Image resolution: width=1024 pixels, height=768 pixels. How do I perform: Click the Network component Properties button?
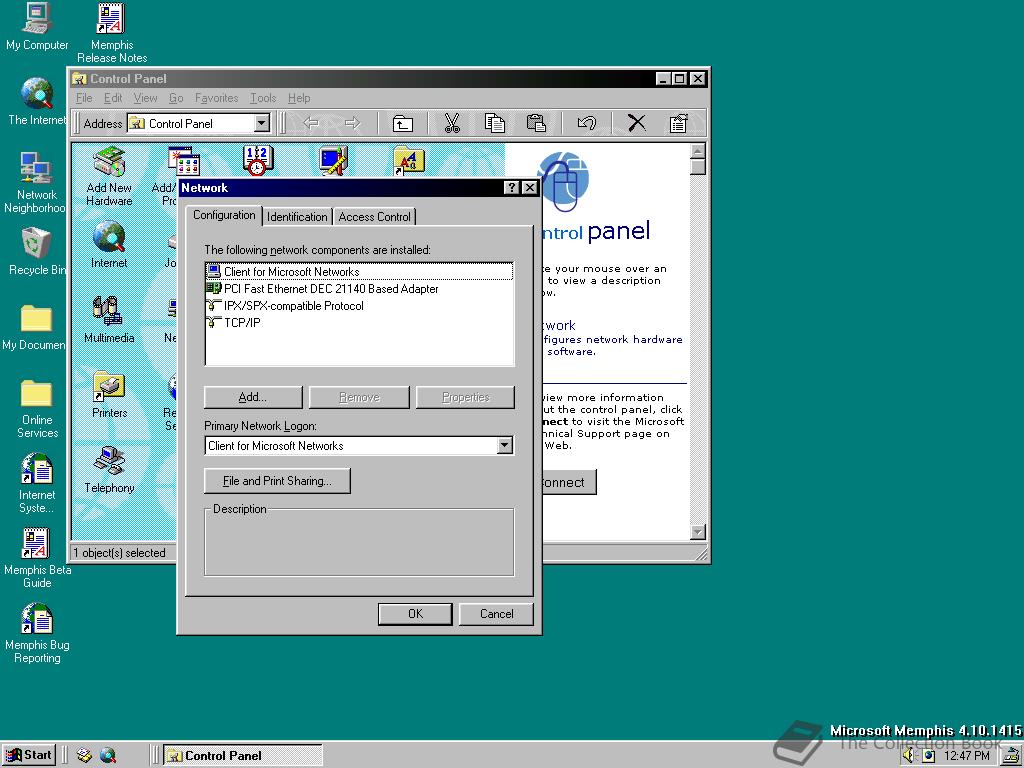[x=465, y=397]
